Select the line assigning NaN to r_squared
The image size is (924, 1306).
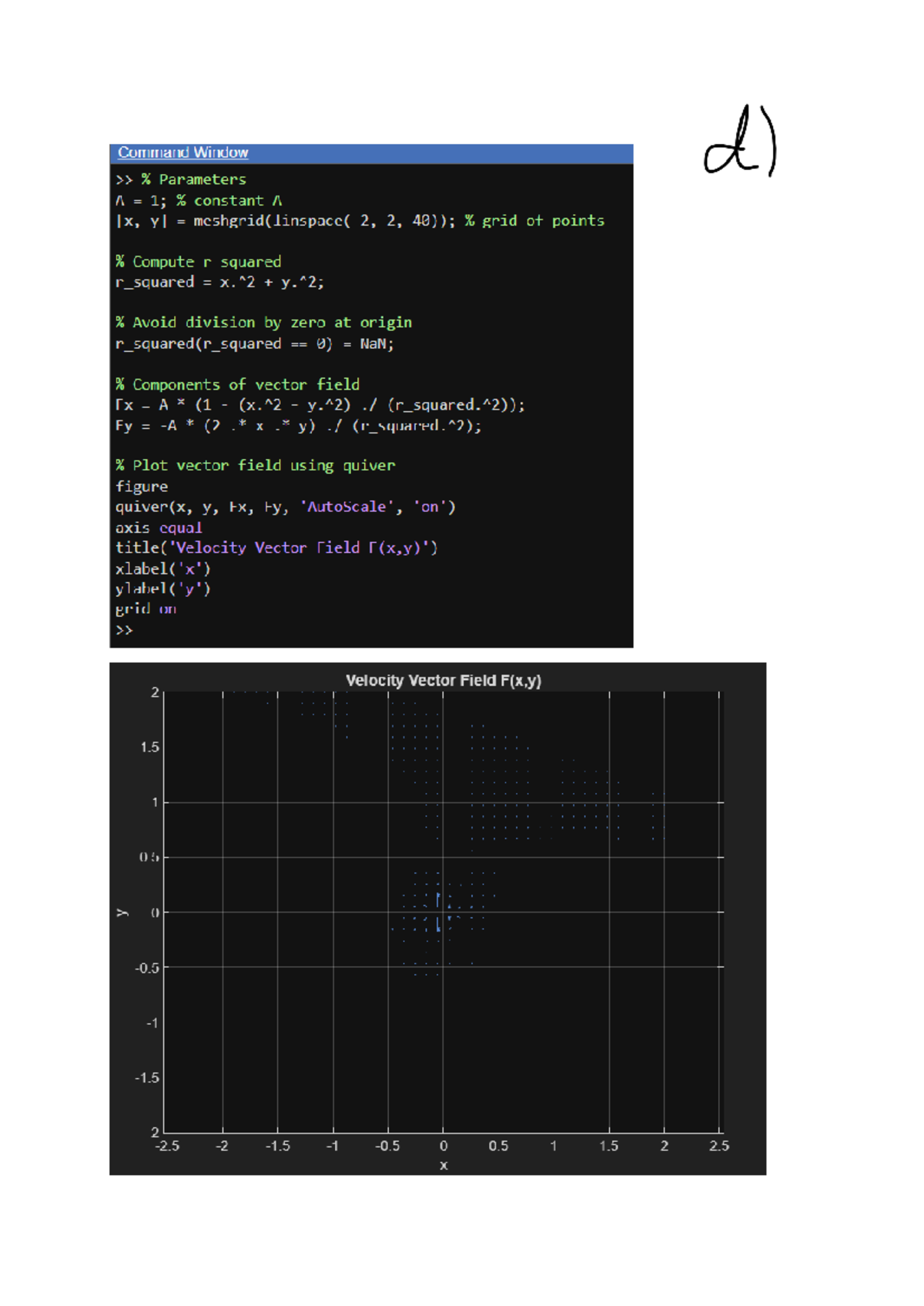[254, 344]
